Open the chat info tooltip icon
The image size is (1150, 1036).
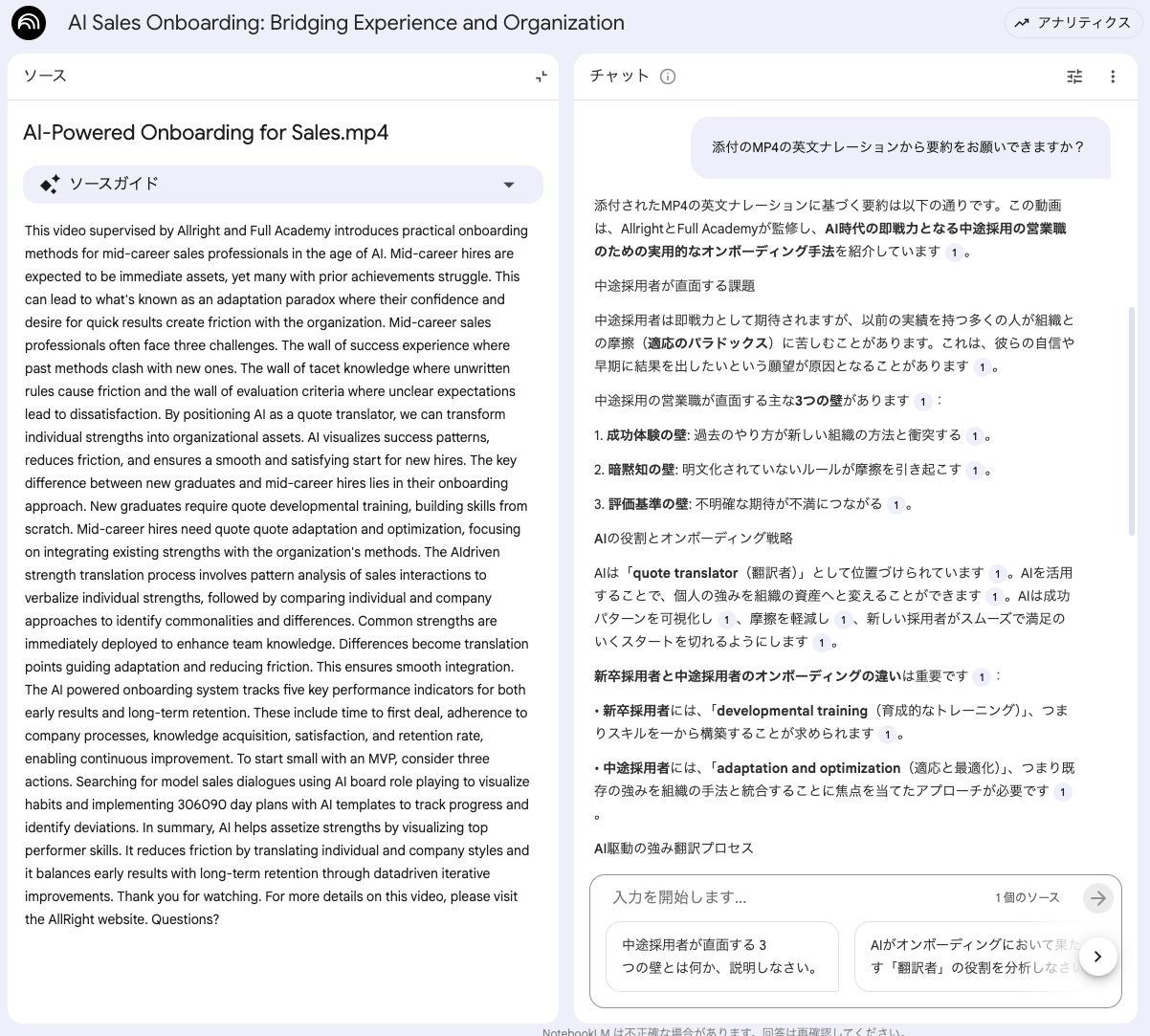coord(668,77)
